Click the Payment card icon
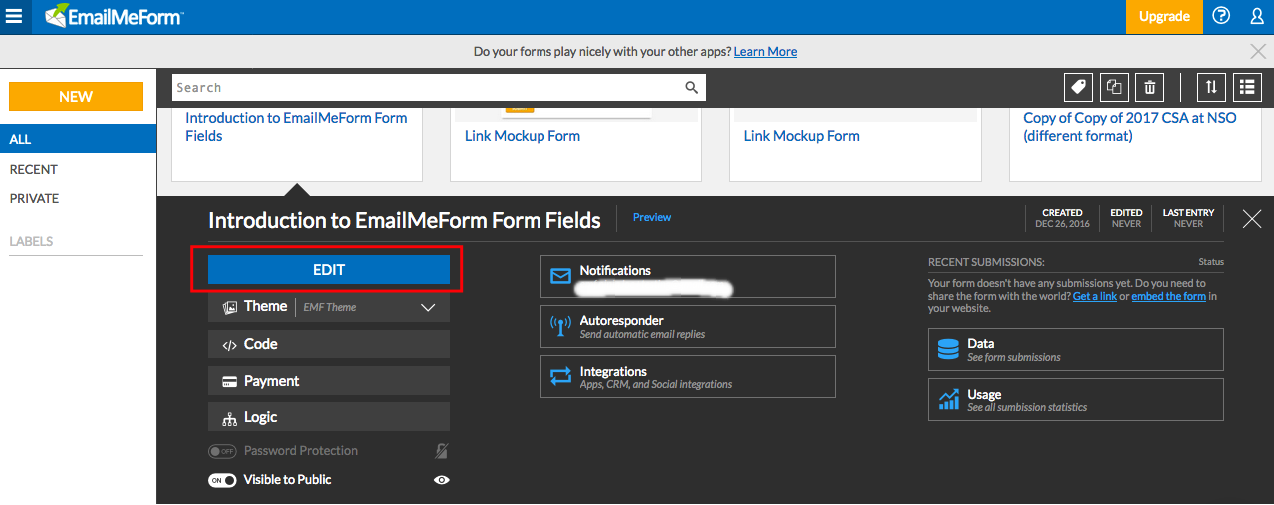 [230, 382]
